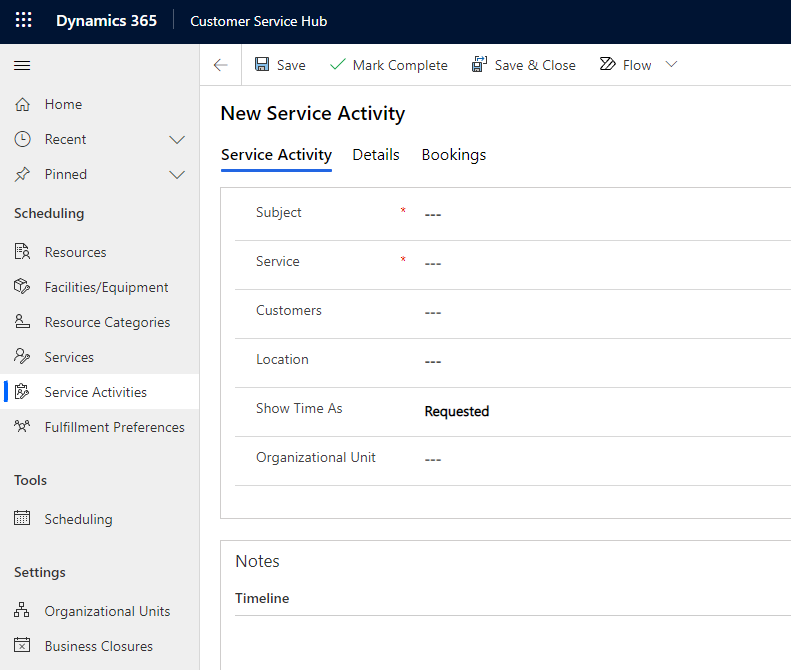
Task: Click the Save floppy disk icon
Action: [262, 64]
